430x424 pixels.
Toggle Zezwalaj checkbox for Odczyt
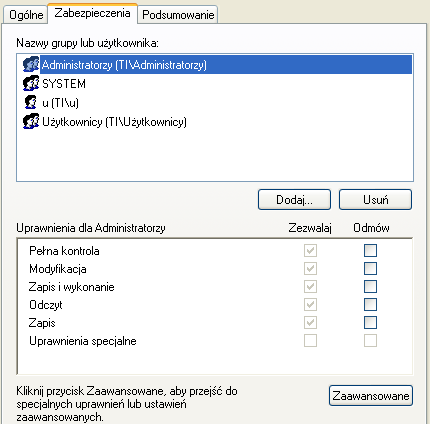[310, 304]
